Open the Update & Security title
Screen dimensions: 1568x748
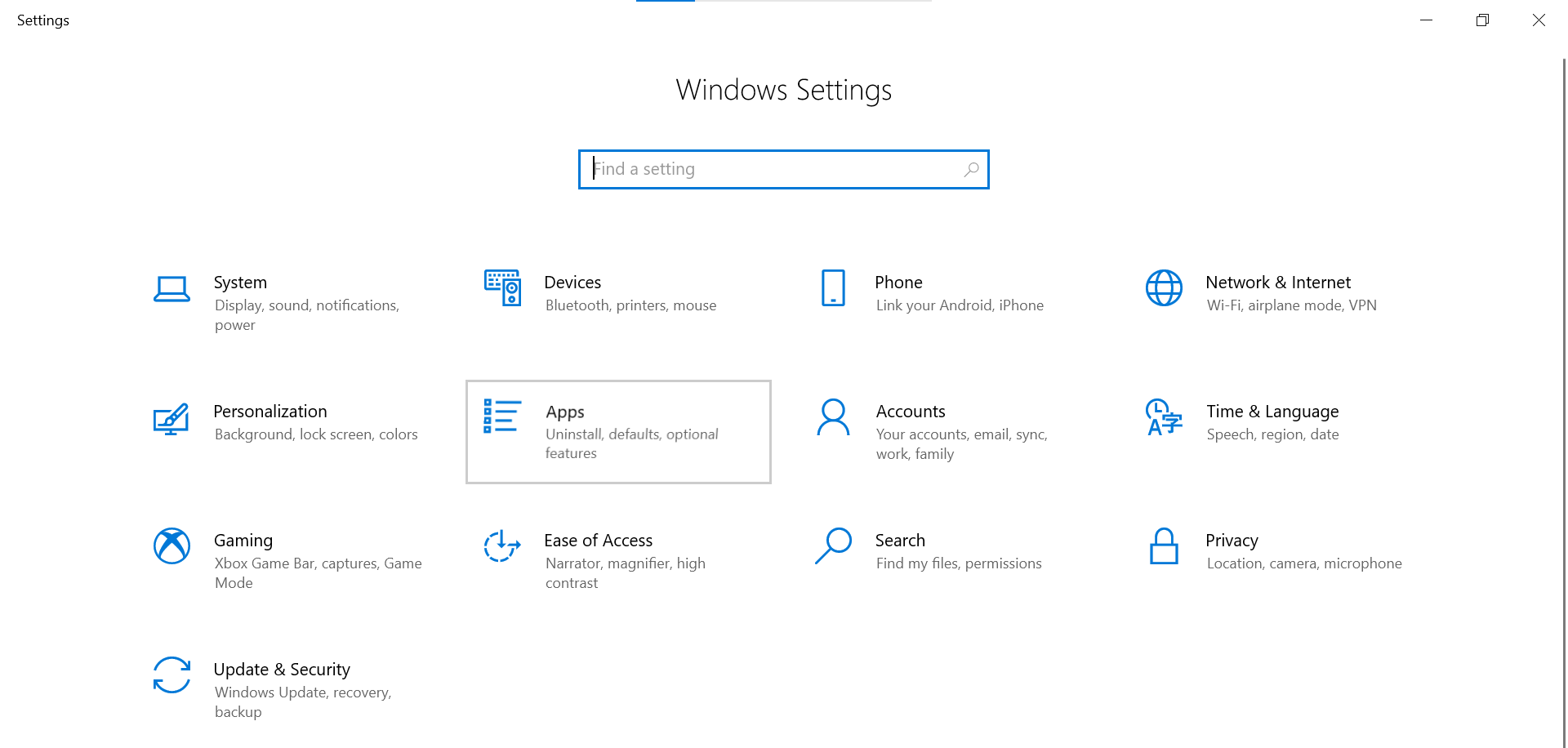(x=282, y=670)
